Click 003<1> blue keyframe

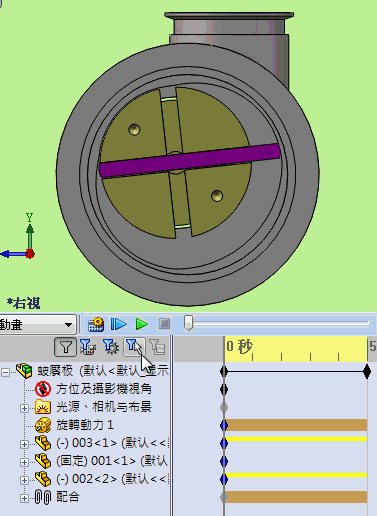click(x=224, y=443)
